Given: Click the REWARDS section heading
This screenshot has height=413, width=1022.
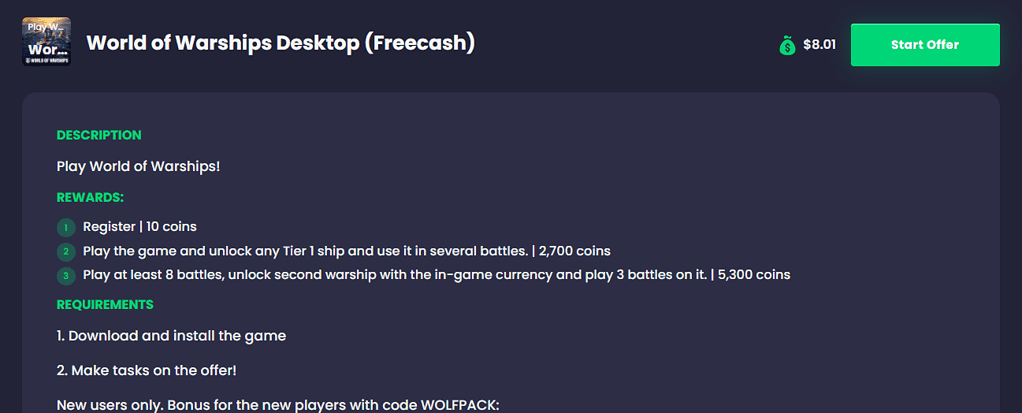Looking at the screenshot, I should tap(90, 198).
